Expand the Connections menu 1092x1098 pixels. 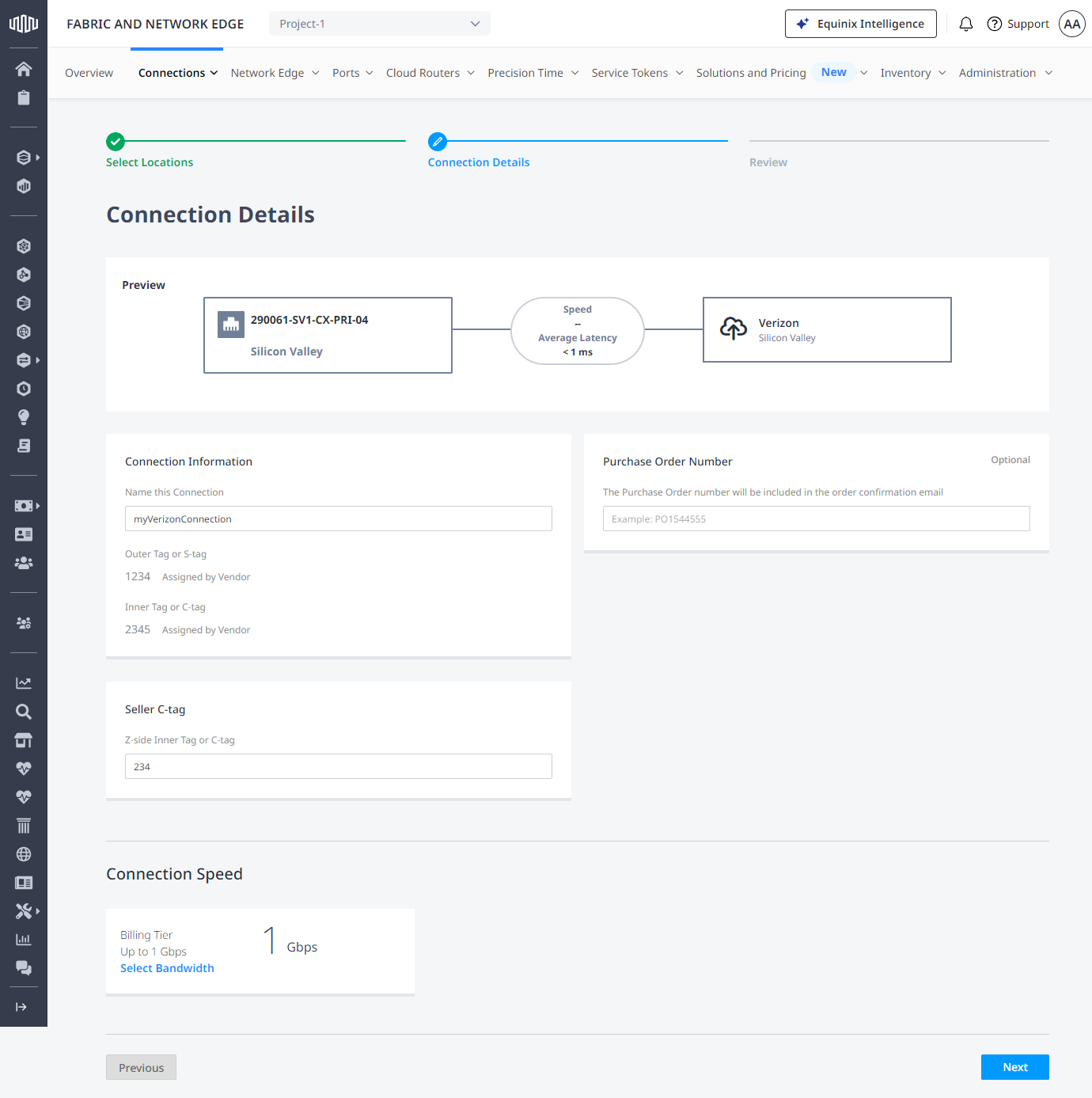click(x=178, y=73)
